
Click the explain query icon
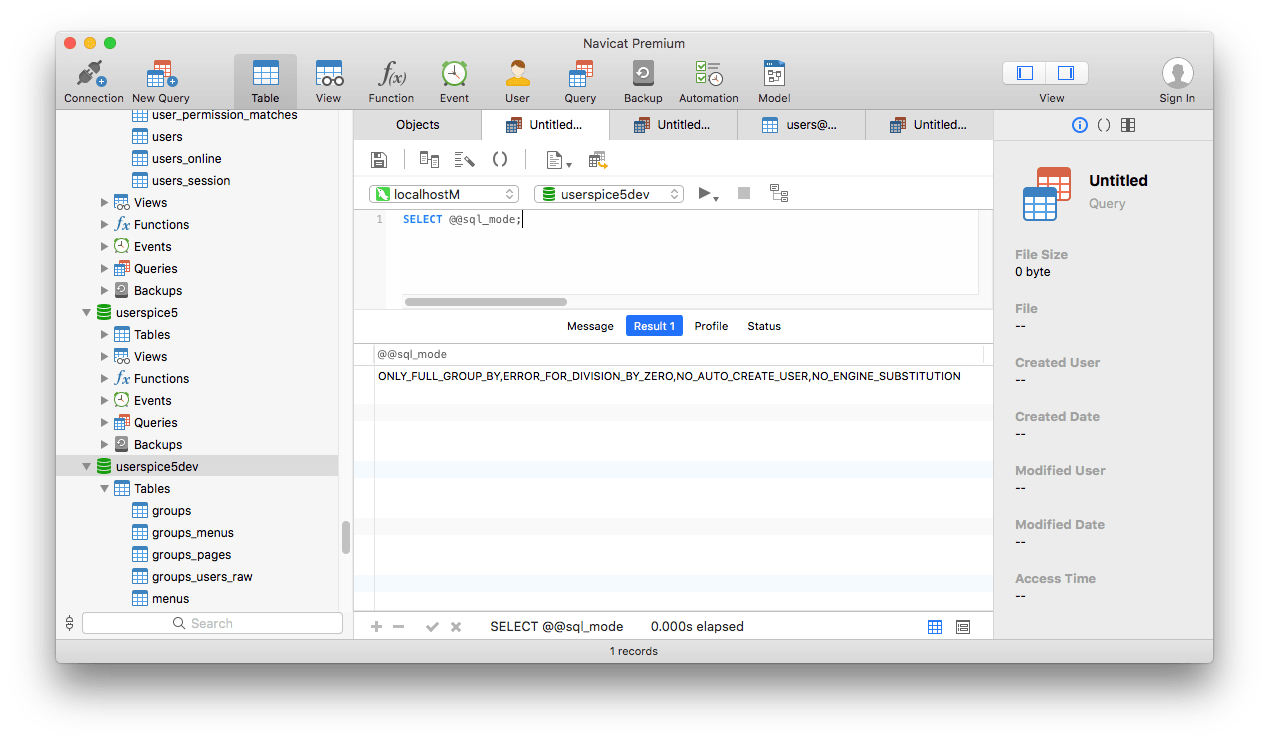(779, 193)
